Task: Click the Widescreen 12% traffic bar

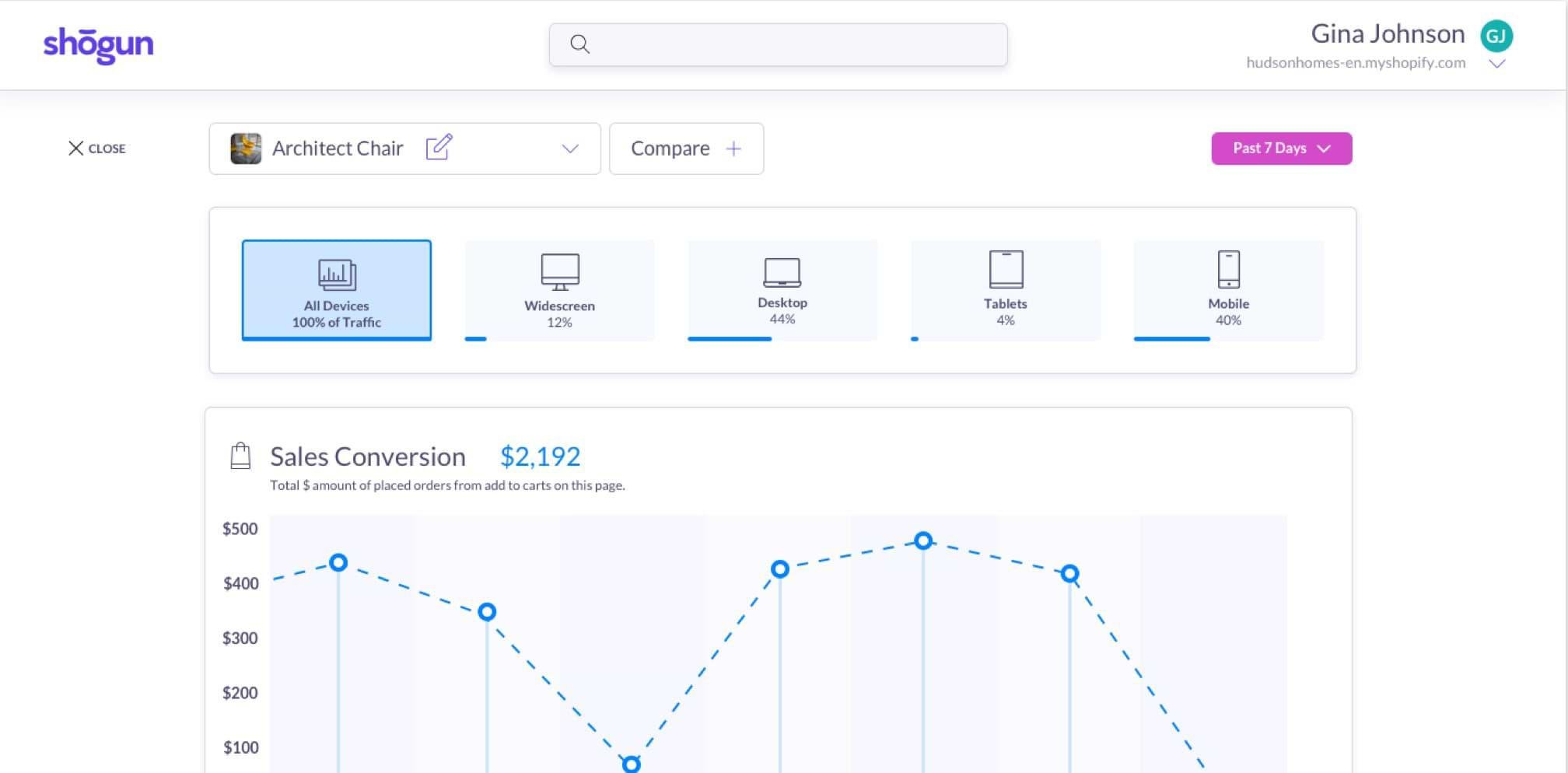Action: [x=476, y=339]
